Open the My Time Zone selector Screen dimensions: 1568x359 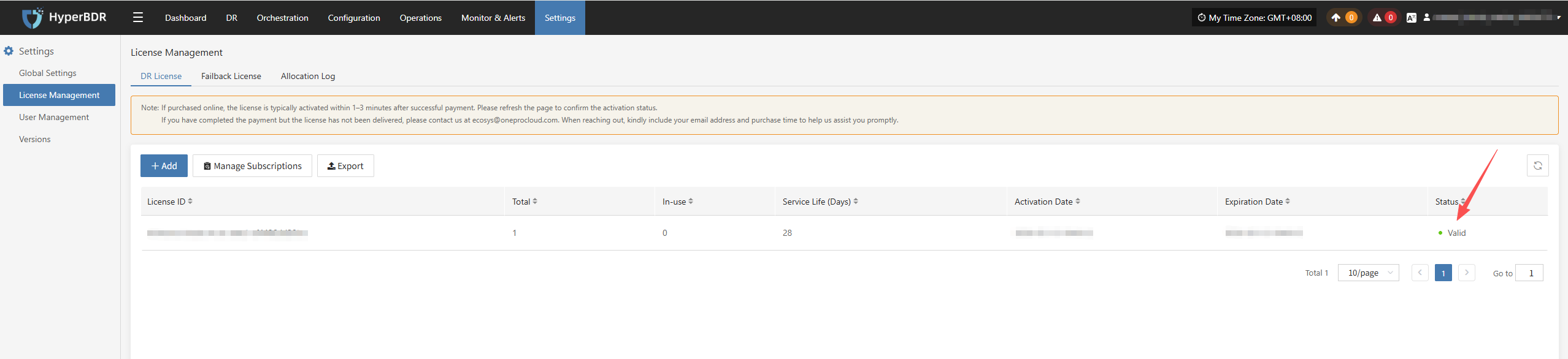(x=1254, y=18)
